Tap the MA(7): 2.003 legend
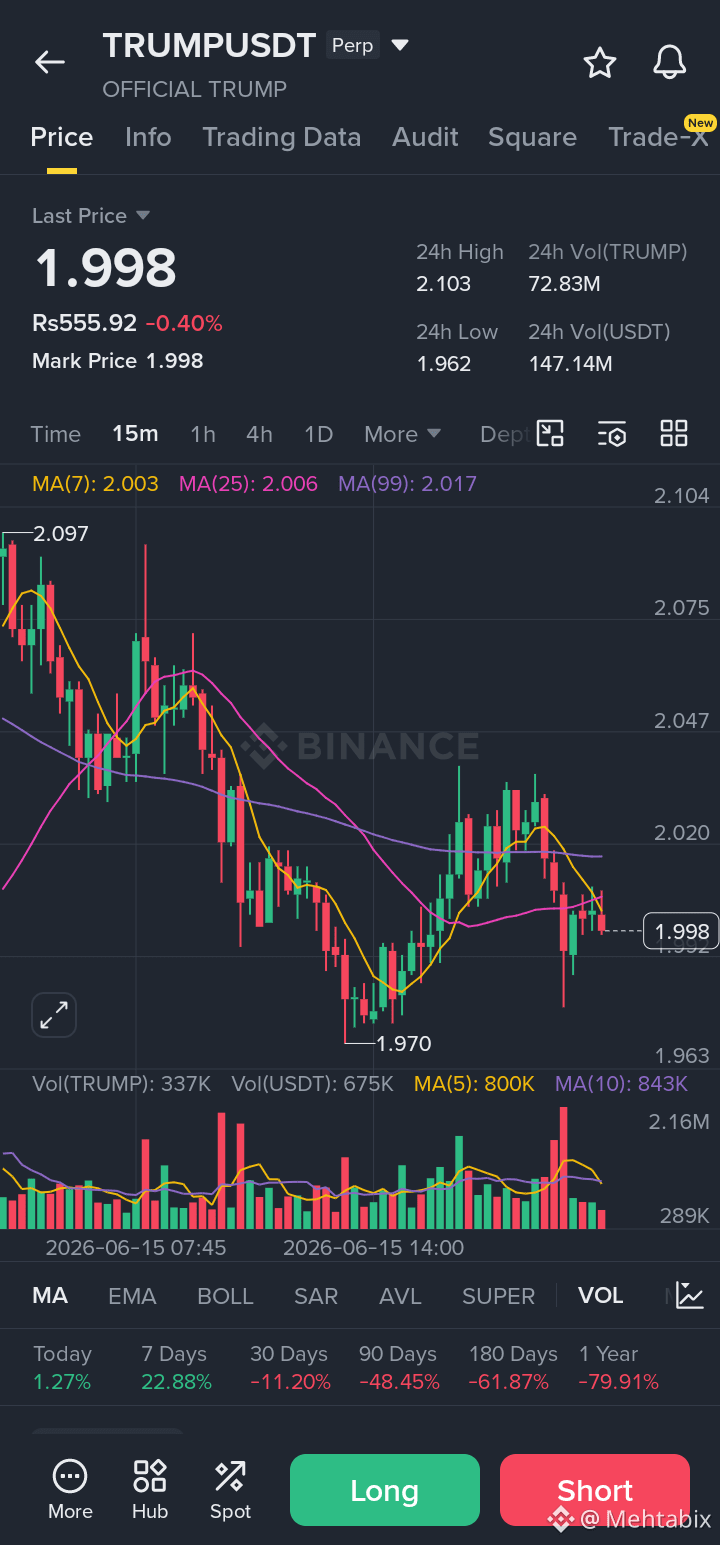Screen dimensions: 720x1545 click(95, 484)
